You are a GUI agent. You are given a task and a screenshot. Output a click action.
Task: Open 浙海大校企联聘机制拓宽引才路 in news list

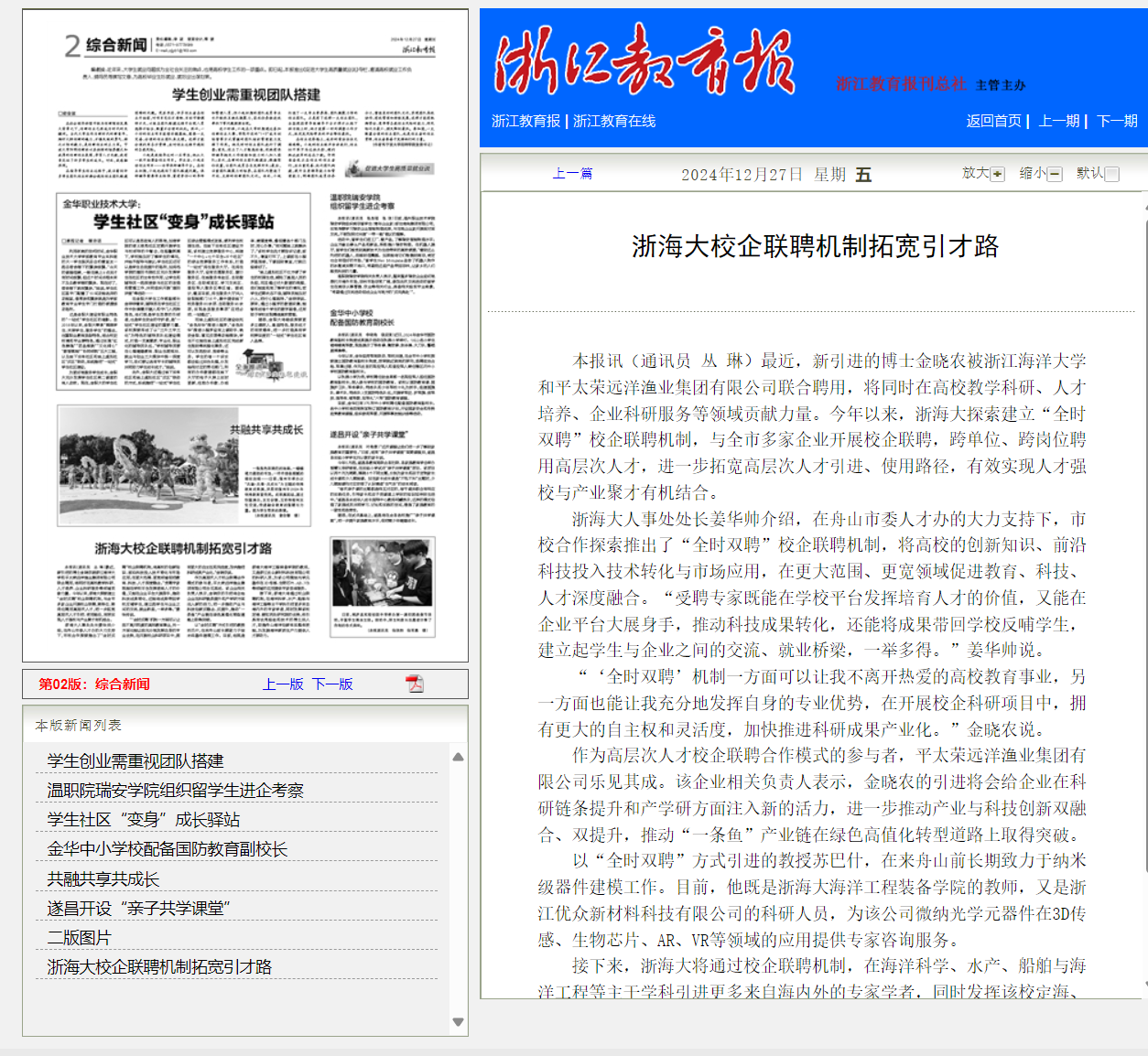point(159,967)
